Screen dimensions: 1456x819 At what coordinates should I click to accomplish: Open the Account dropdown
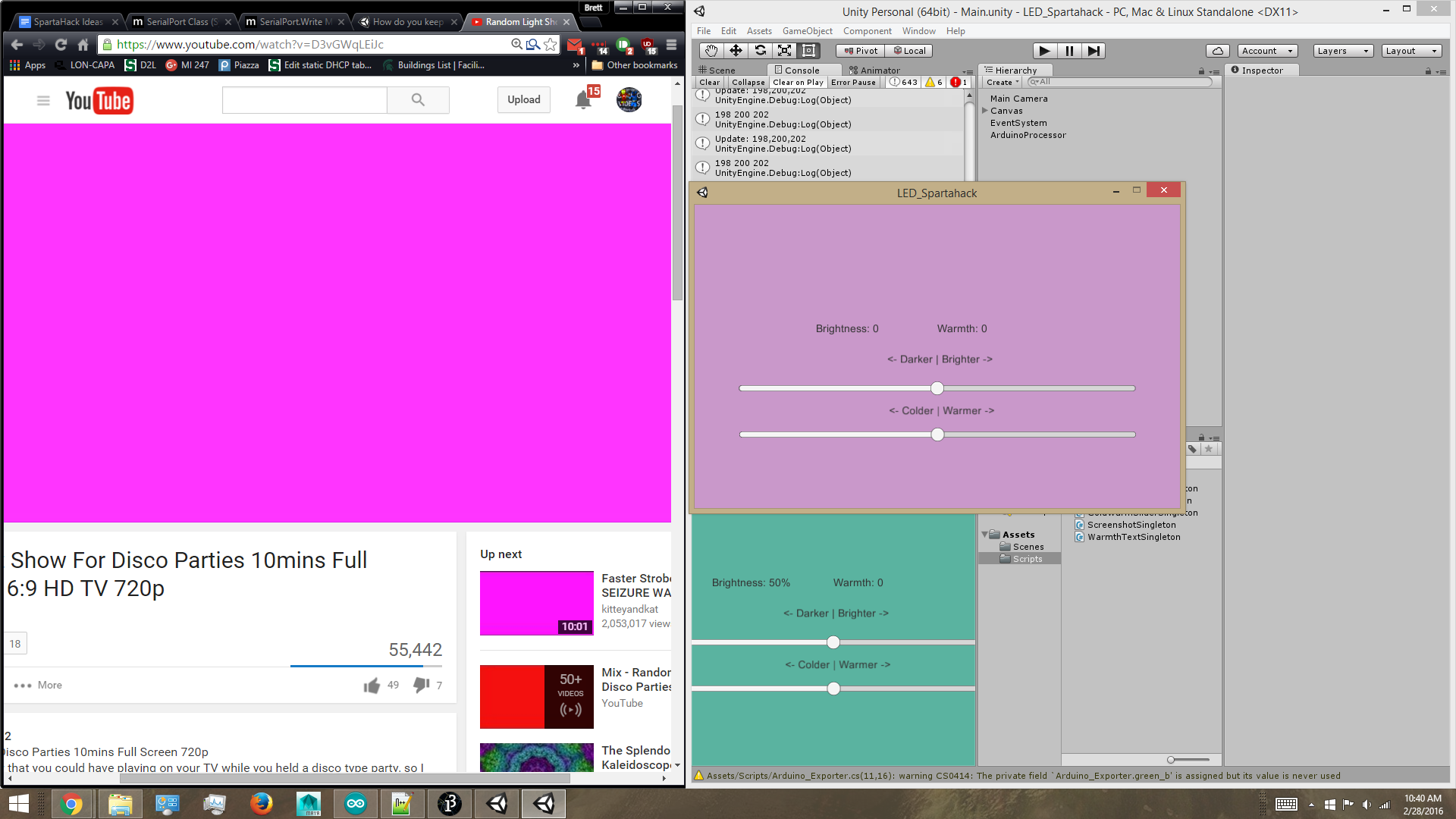(1267, 51)
